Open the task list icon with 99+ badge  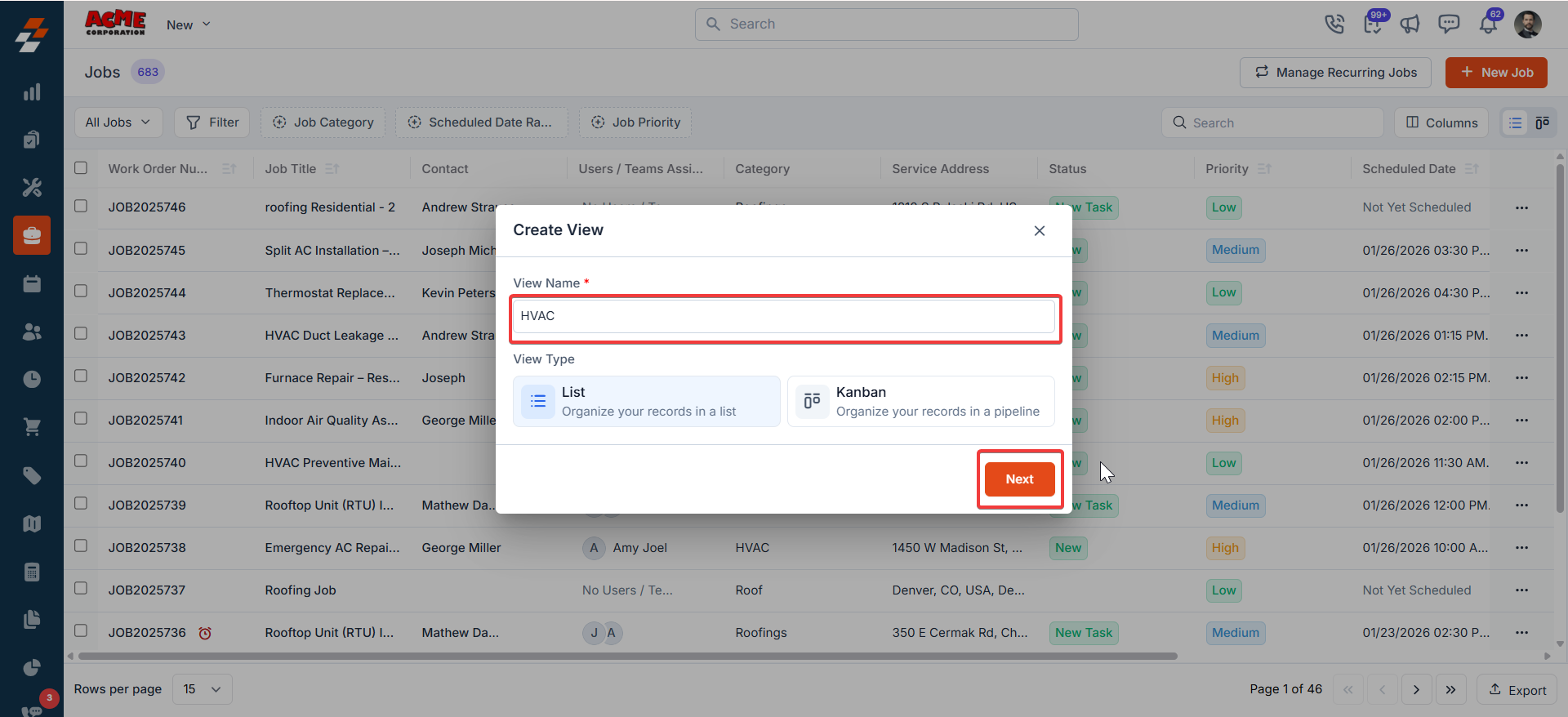point(1373,24)
